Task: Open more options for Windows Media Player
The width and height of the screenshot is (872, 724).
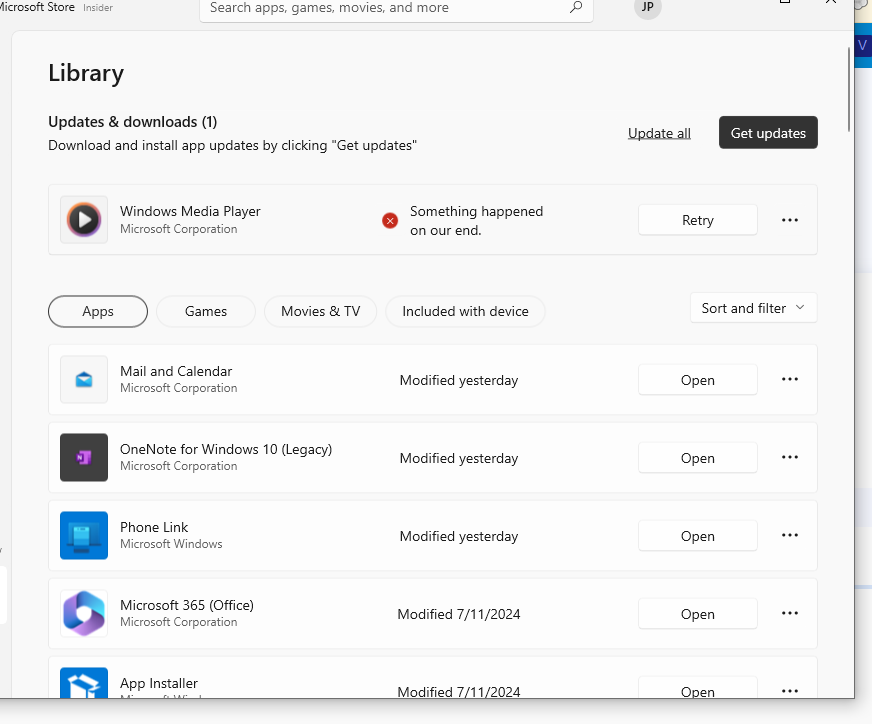Action: point(790,220)
